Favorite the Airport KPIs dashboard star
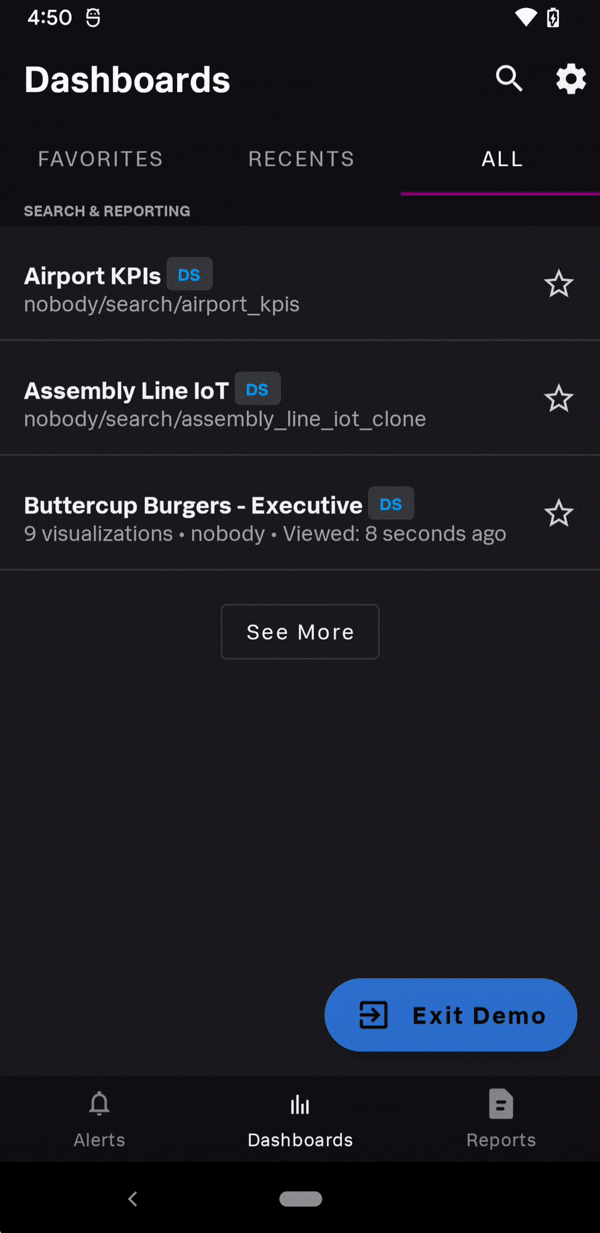This screenshot has height=1233, width=600. pos(558,284)
